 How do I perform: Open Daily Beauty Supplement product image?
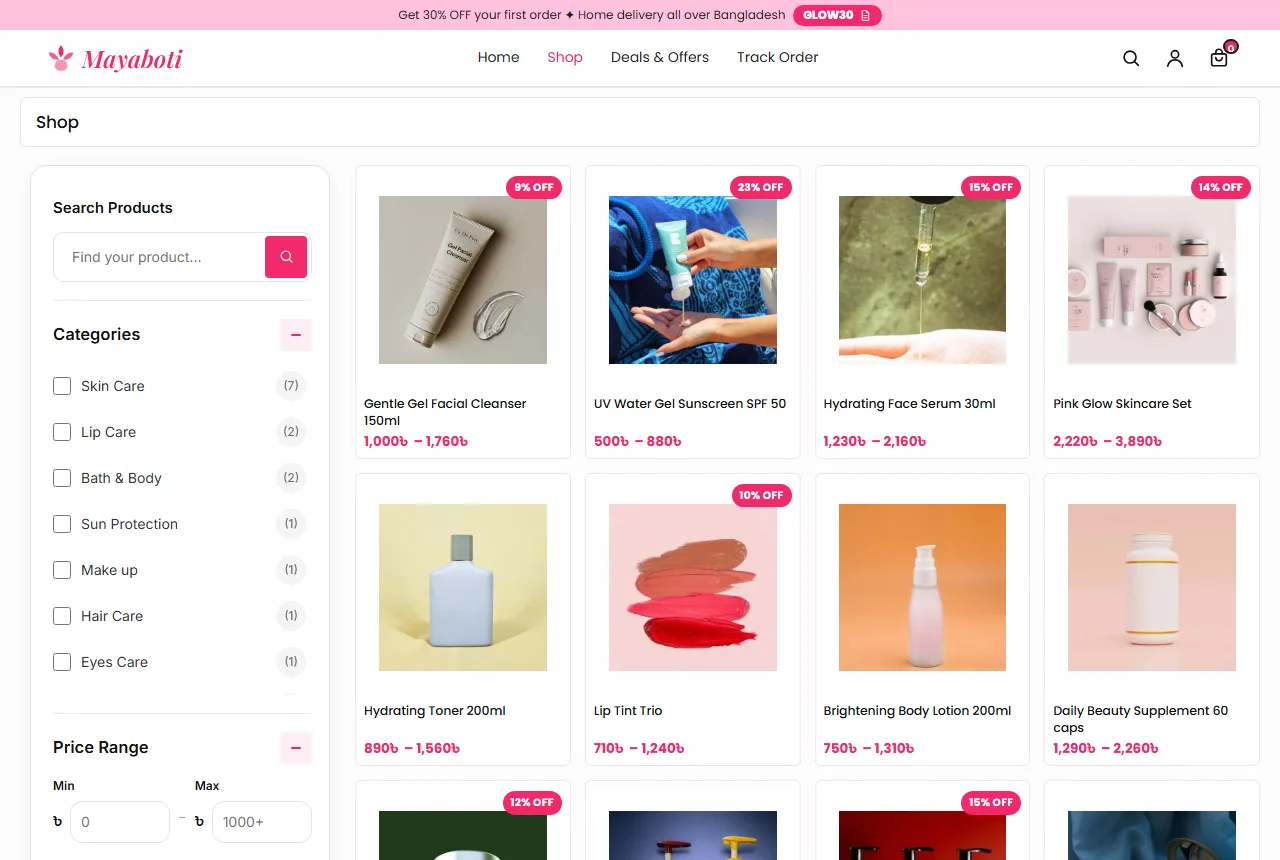point(1152,587)
